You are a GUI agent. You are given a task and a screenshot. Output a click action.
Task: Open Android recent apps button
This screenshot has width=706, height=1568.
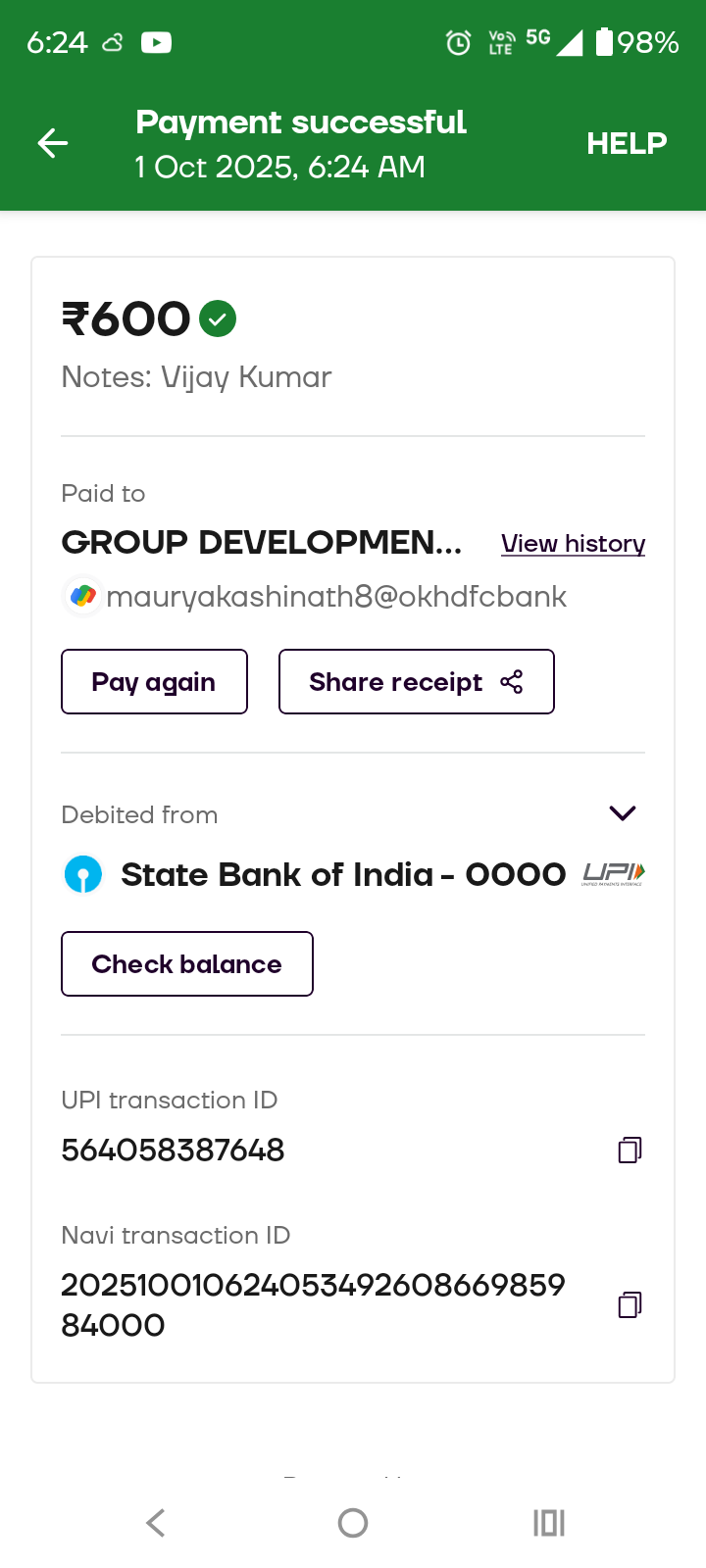tap(549, 1523)
